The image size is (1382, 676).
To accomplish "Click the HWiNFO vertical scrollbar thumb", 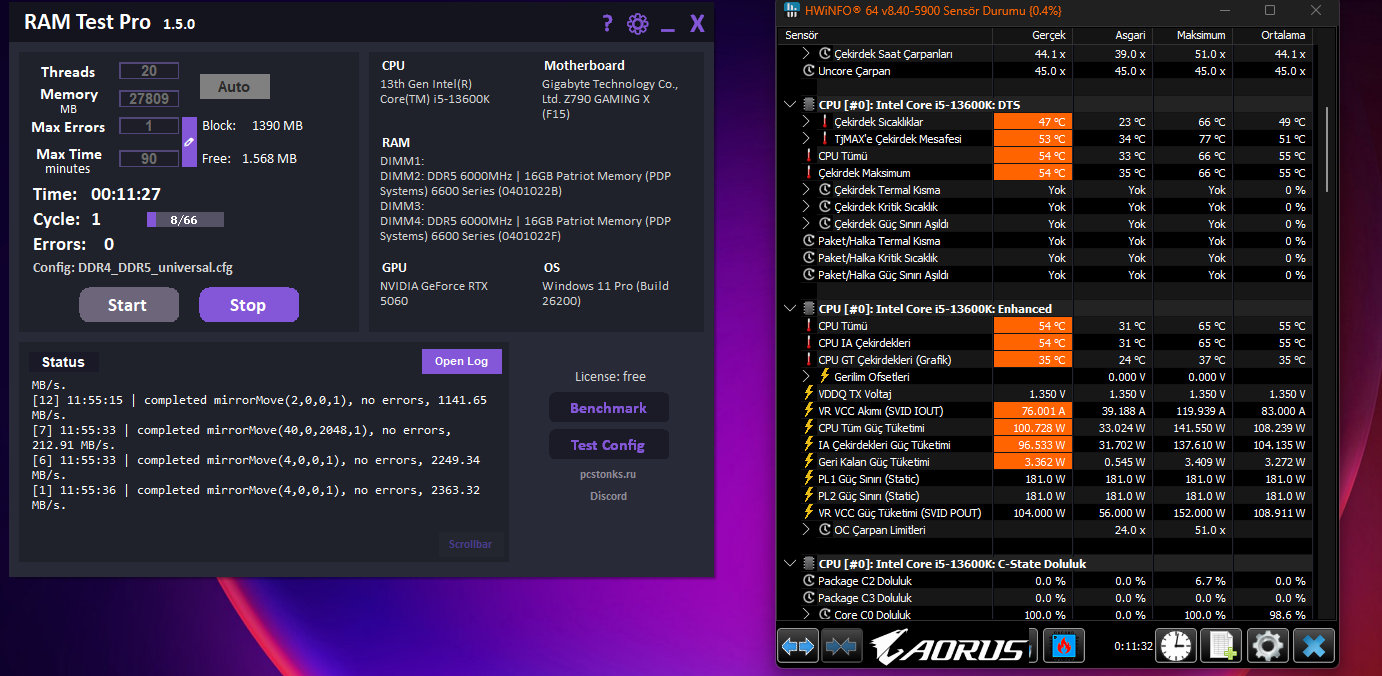I will click(1327, 150).
